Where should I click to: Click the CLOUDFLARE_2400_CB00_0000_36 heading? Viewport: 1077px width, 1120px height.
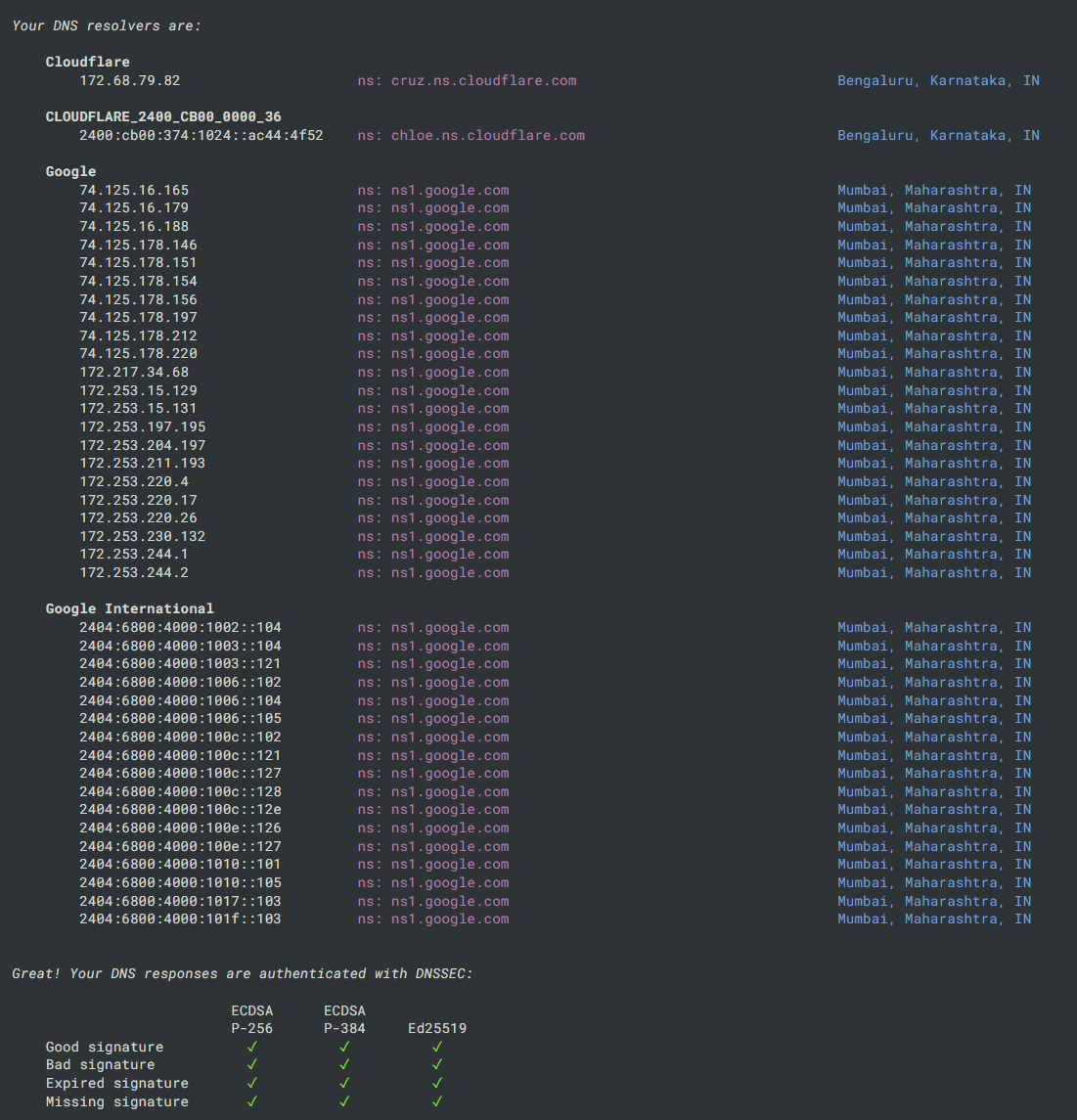163,116
